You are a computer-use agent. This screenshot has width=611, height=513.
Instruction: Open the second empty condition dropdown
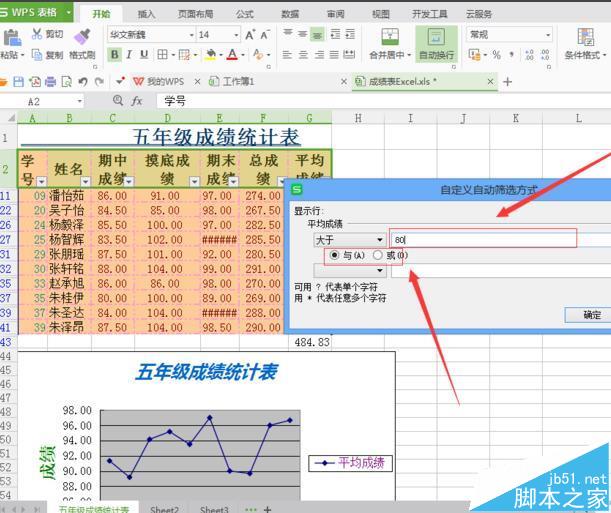tap(380, 270)
